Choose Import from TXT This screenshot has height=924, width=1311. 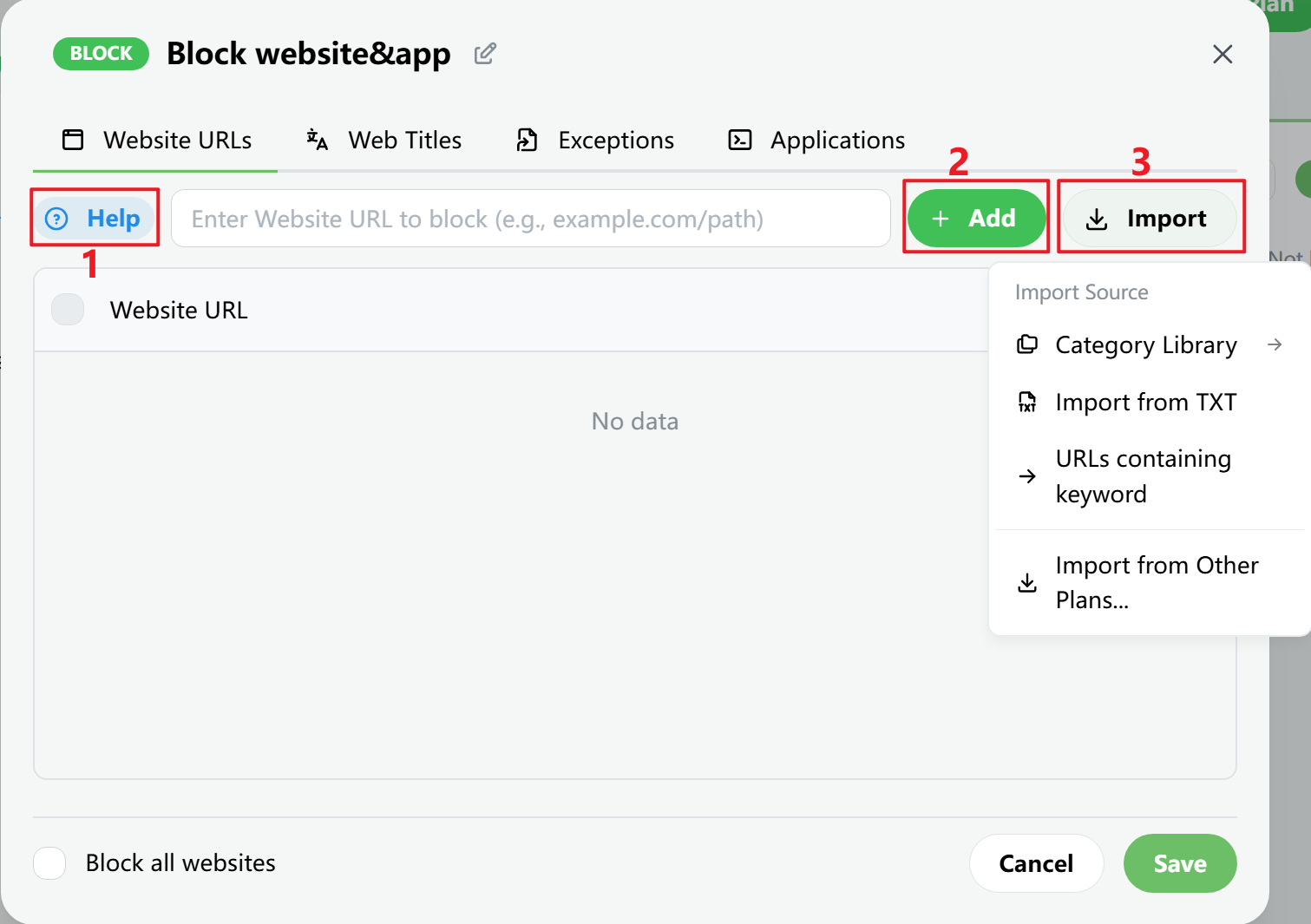tap(1150, 403)
